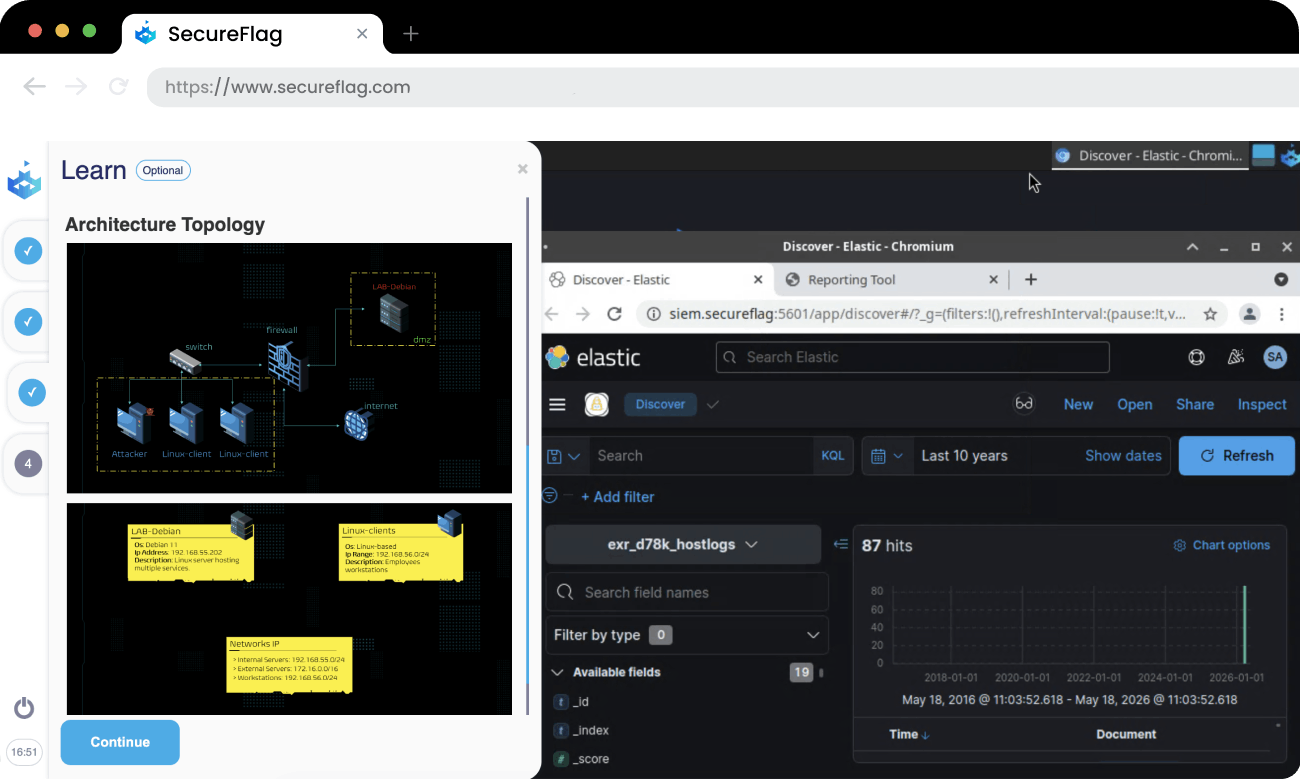Open the first completed step in the sidebar
Image resolution: width=1300 pixels, height=779 pixels.
pyautogui.click(x=29, y=250)
